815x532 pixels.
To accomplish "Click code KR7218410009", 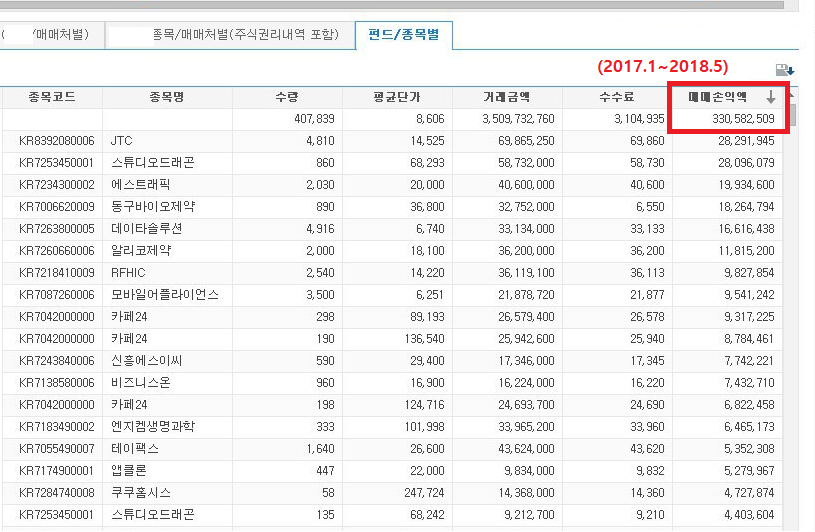I will click(57, 273).
